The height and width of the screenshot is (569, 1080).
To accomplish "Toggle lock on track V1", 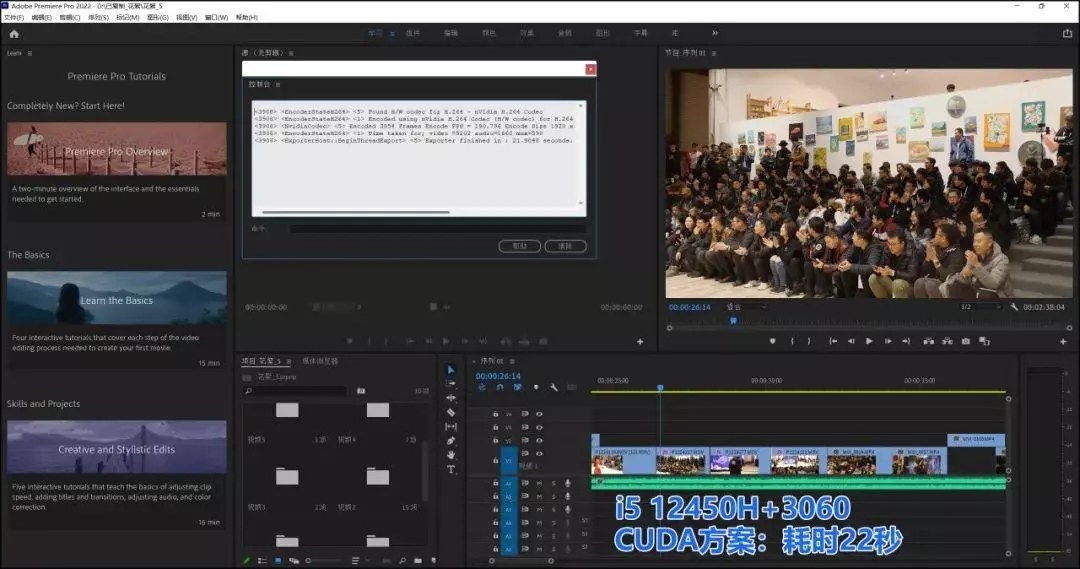I will click(495, 459).
